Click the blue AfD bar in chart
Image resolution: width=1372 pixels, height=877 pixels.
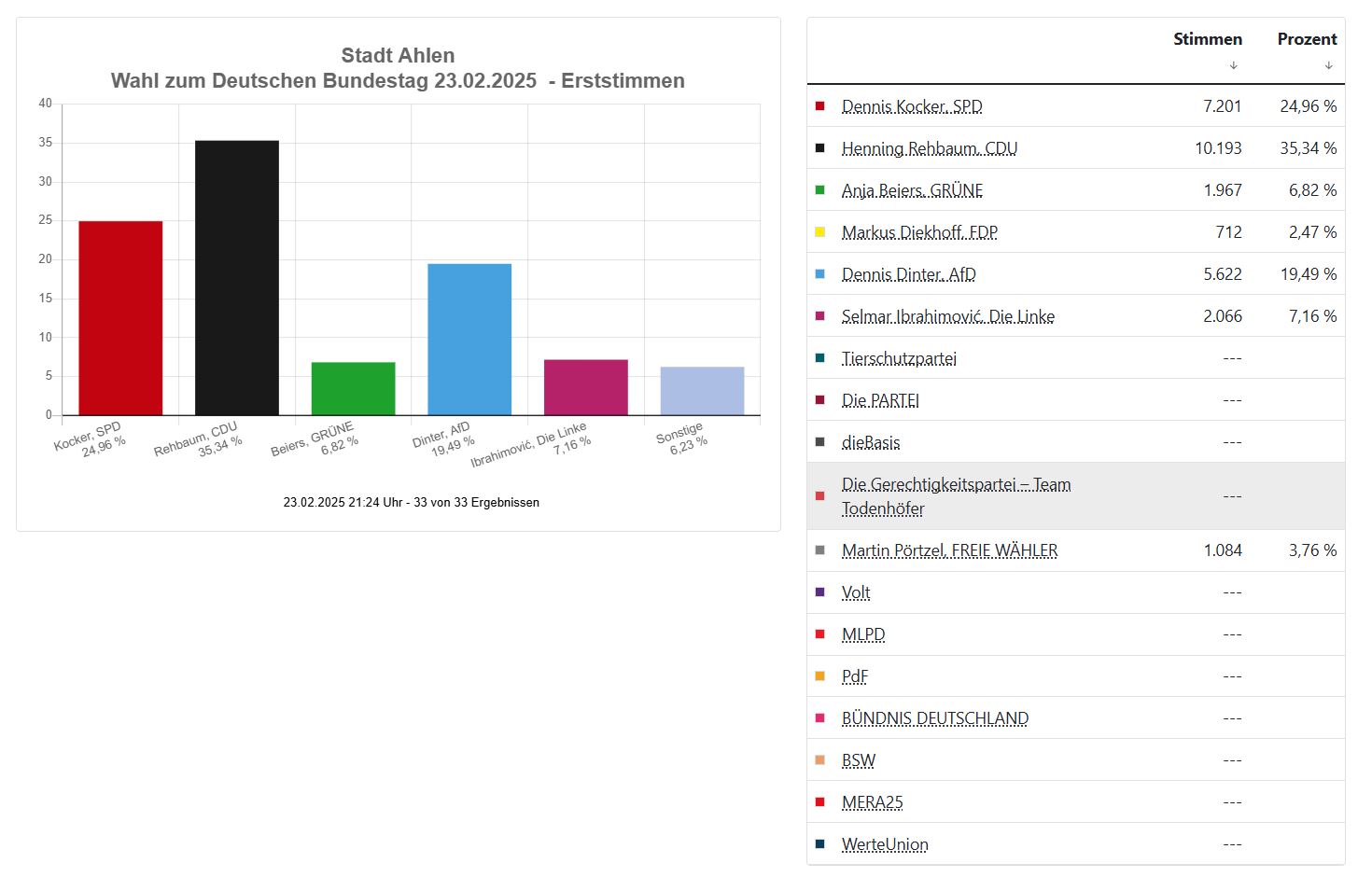coord(469,340)
